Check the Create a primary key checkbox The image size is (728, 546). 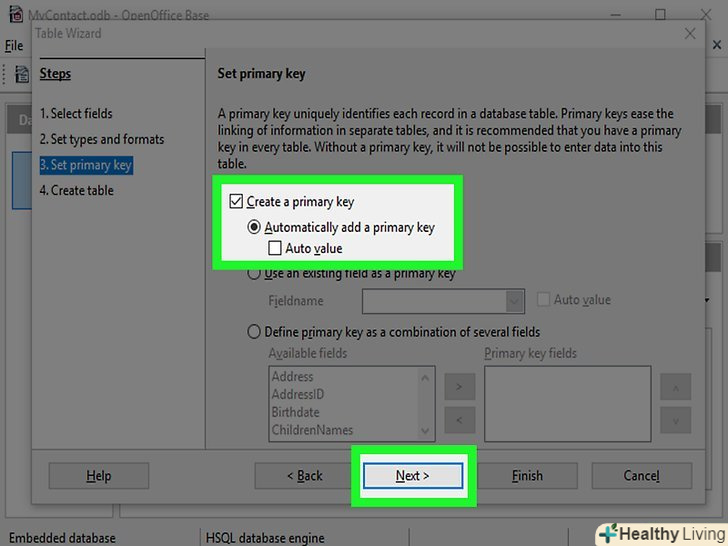pos(236,202)
